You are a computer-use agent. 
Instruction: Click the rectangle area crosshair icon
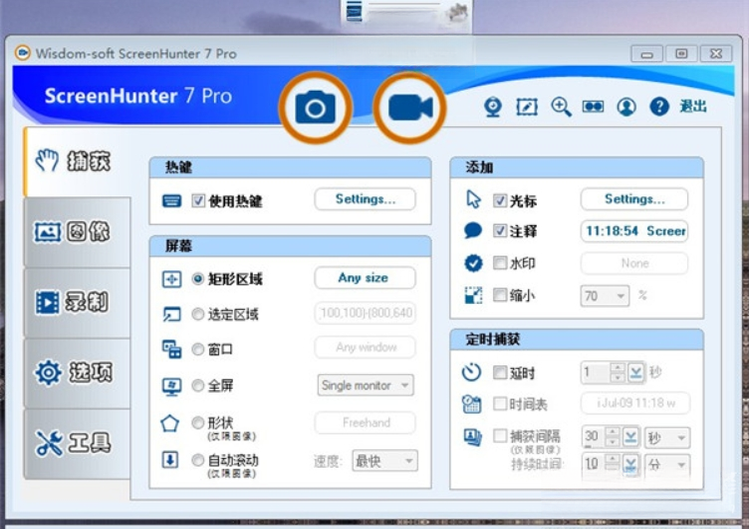click(x=171, y=279)
